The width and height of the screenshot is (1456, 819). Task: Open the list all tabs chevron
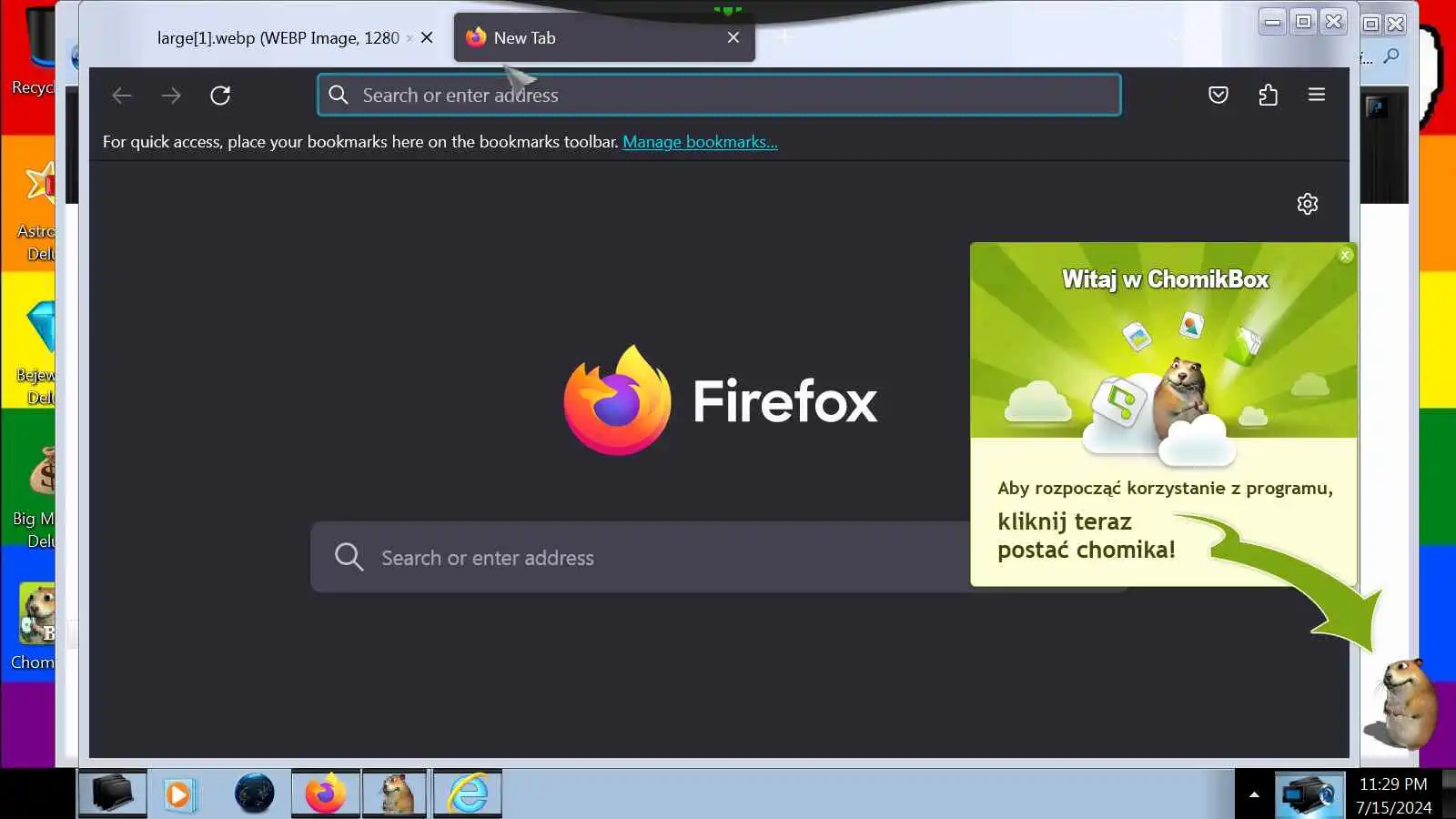[x=1176, y=37]
